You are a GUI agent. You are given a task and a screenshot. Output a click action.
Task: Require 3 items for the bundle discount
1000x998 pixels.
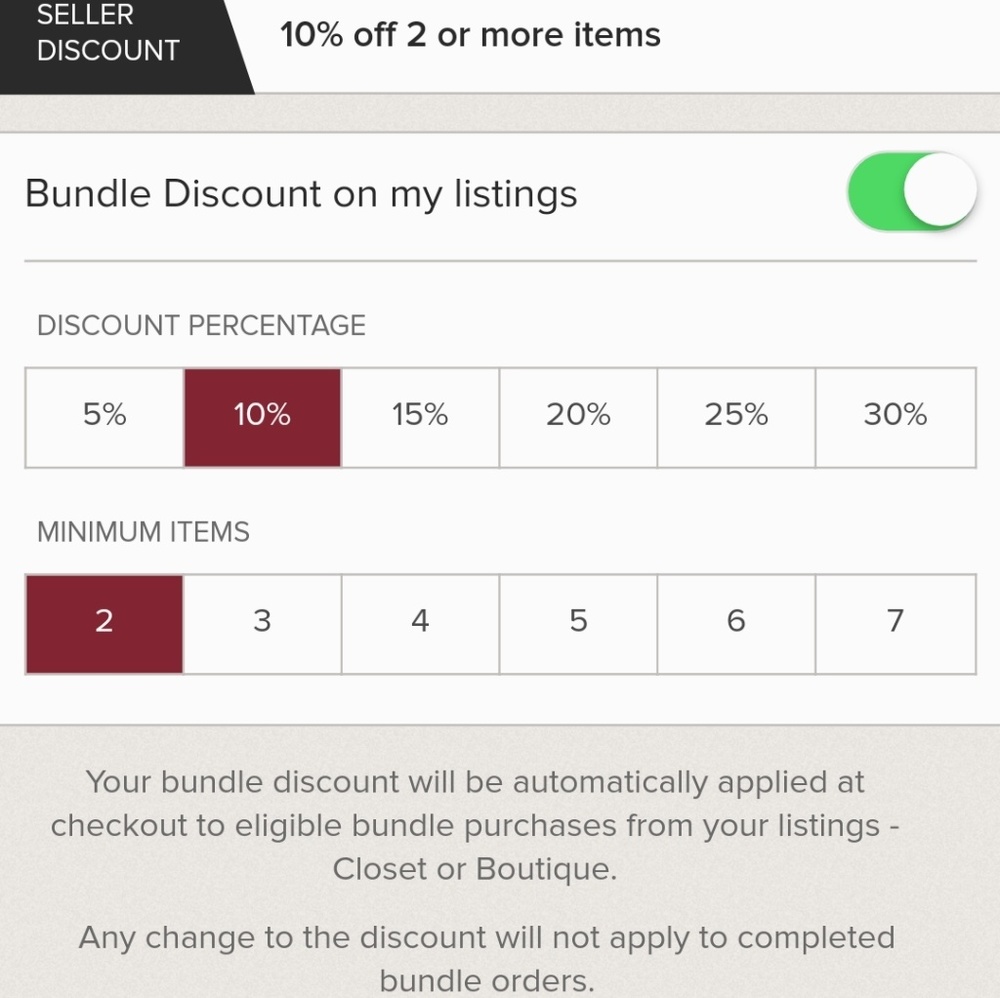tap(261, 623)
